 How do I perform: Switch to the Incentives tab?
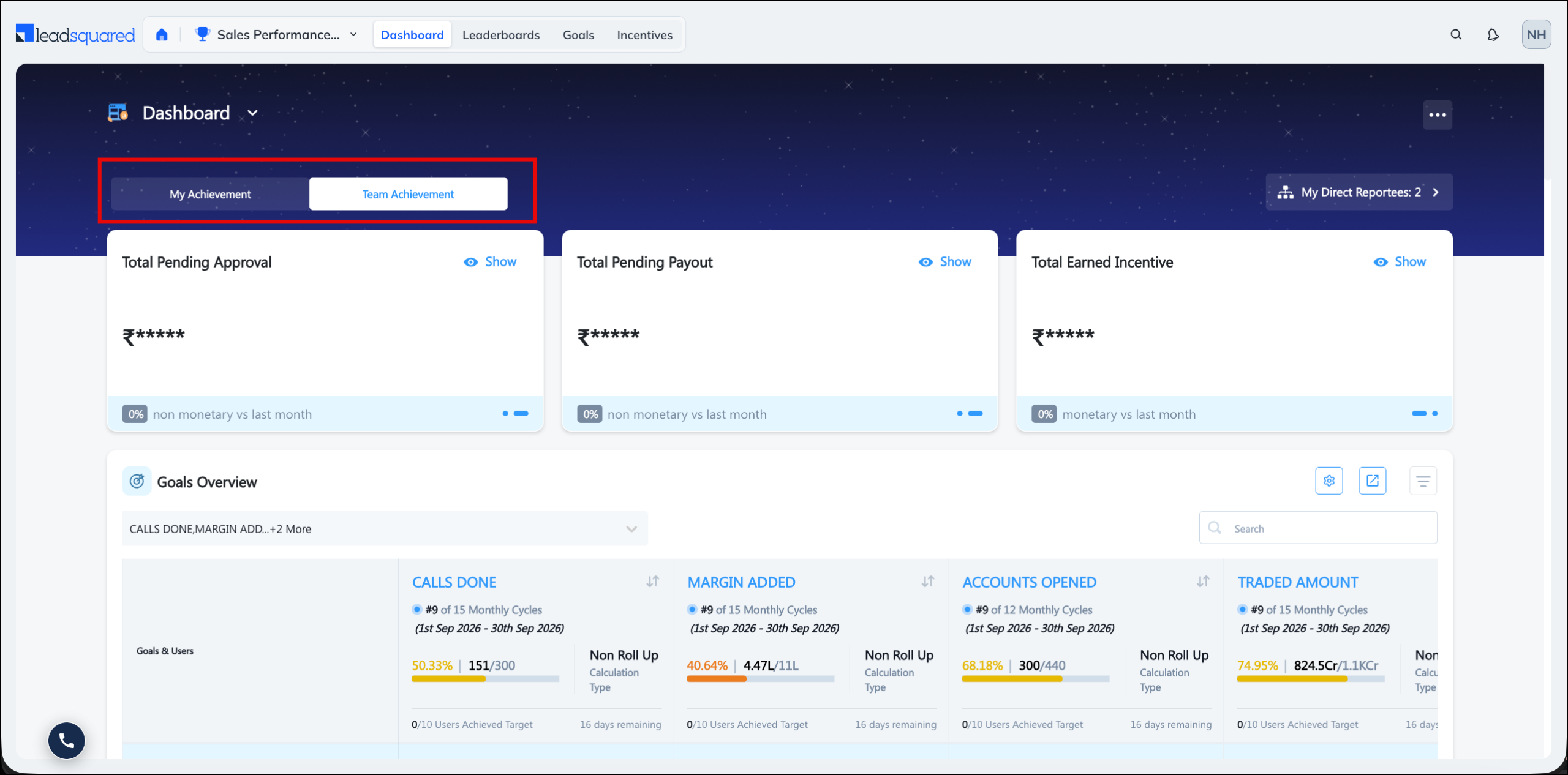644,35
